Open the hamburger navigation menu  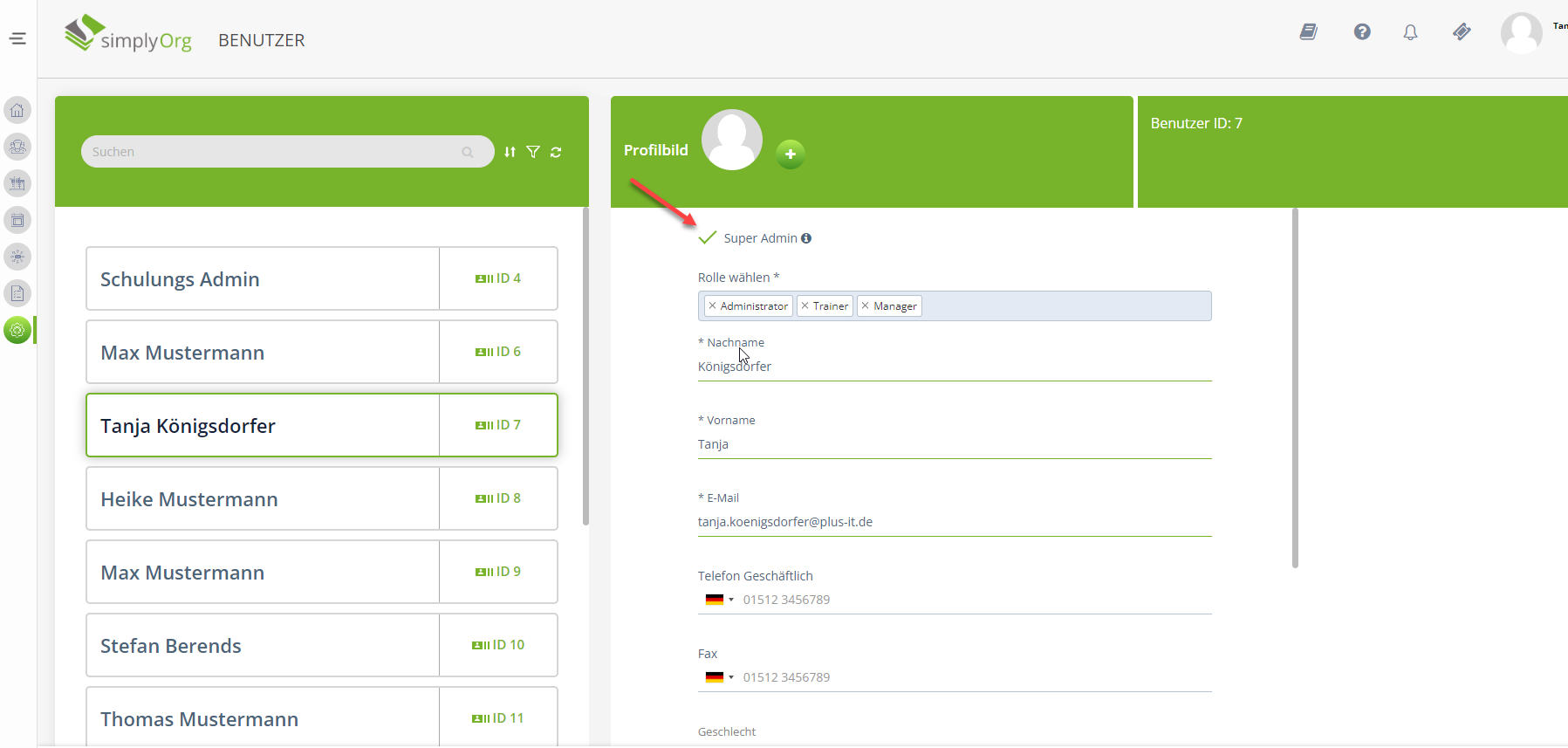click(17, 38)
